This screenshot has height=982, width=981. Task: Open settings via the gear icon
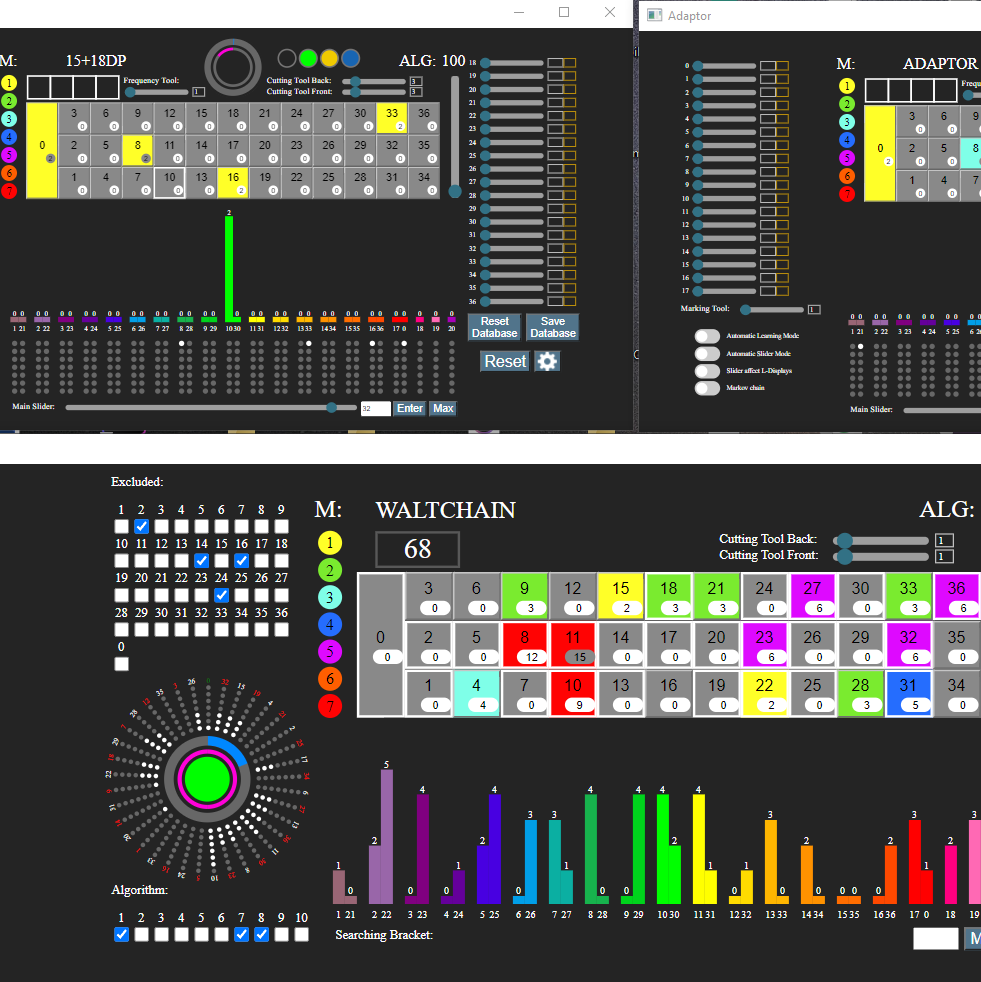(547, 361)
